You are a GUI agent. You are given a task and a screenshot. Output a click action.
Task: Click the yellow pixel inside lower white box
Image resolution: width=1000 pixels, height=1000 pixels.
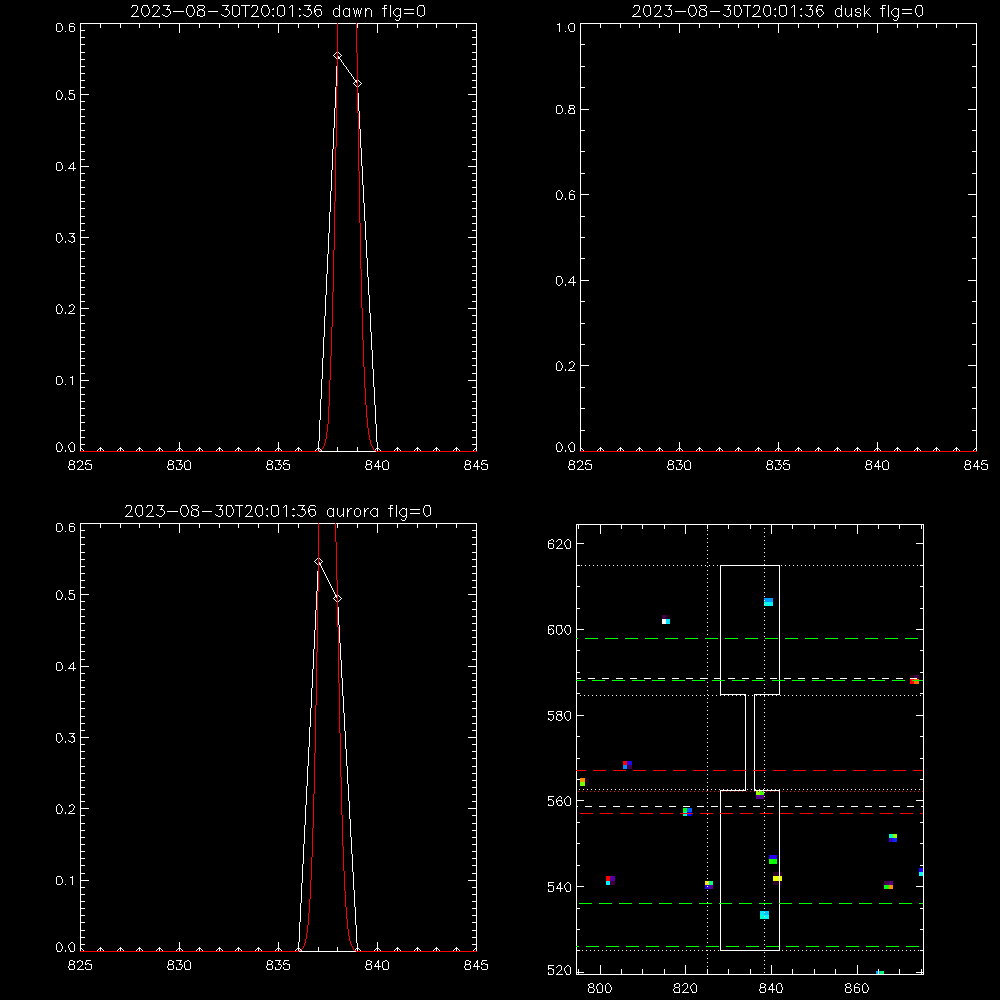click(x=777, y=878)
